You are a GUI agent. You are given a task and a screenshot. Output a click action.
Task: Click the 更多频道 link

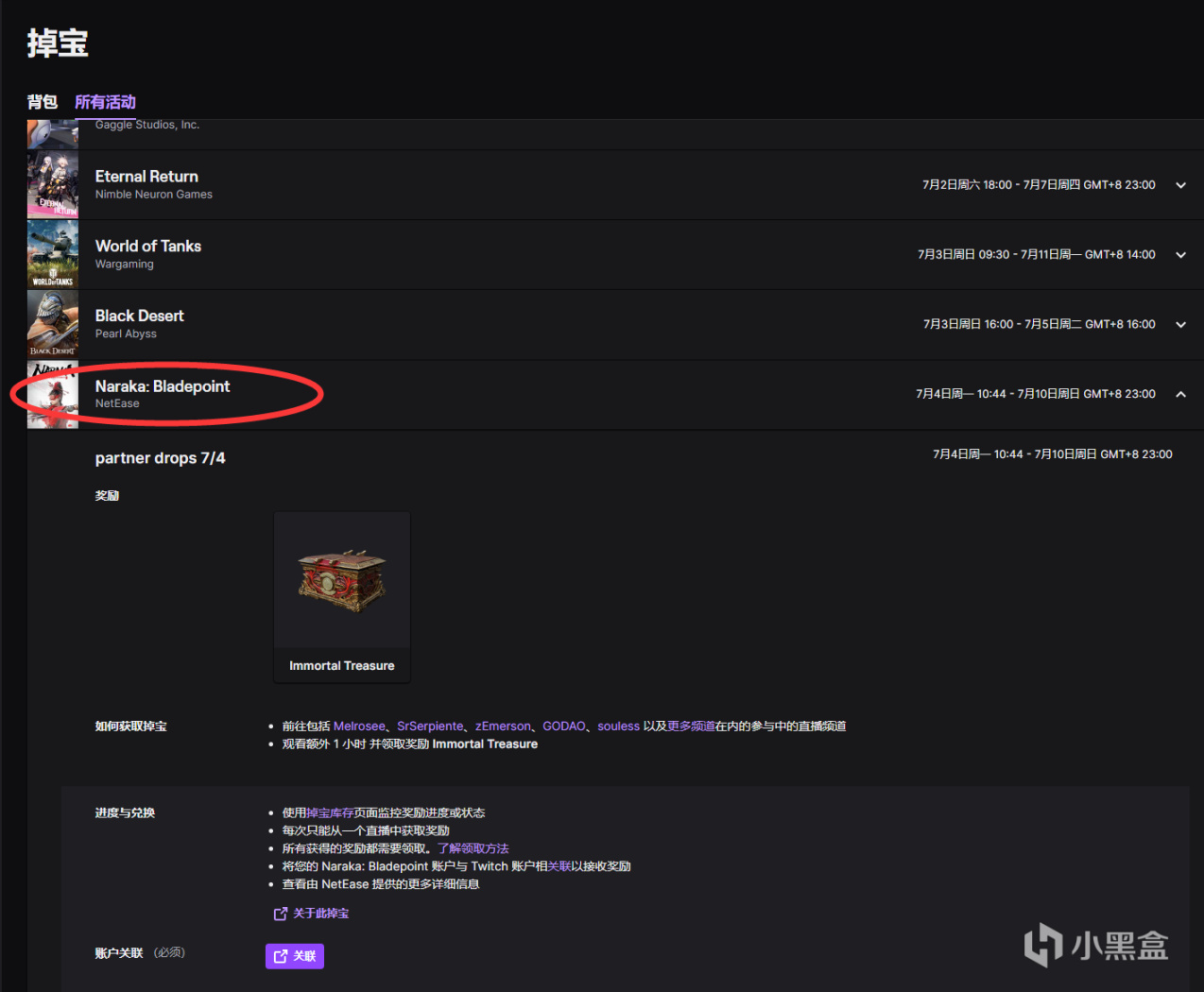(x=691, y=727)
